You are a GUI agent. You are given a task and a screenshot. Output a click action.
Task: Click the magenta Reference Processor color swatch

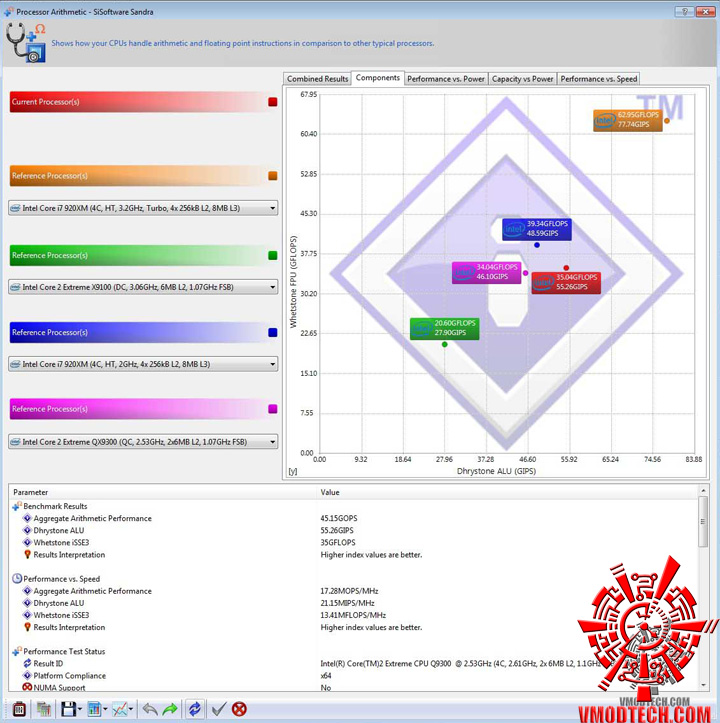273,409
